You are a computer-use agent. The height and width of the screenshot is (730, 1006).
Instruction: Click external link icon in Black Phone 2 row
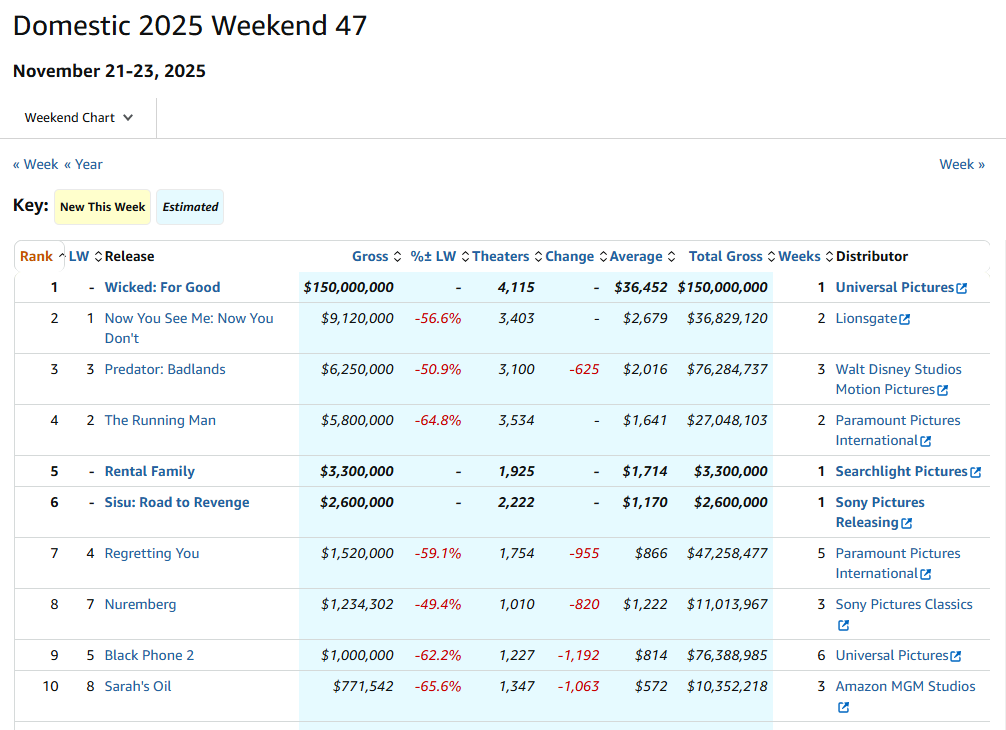[x=957, y=656]
